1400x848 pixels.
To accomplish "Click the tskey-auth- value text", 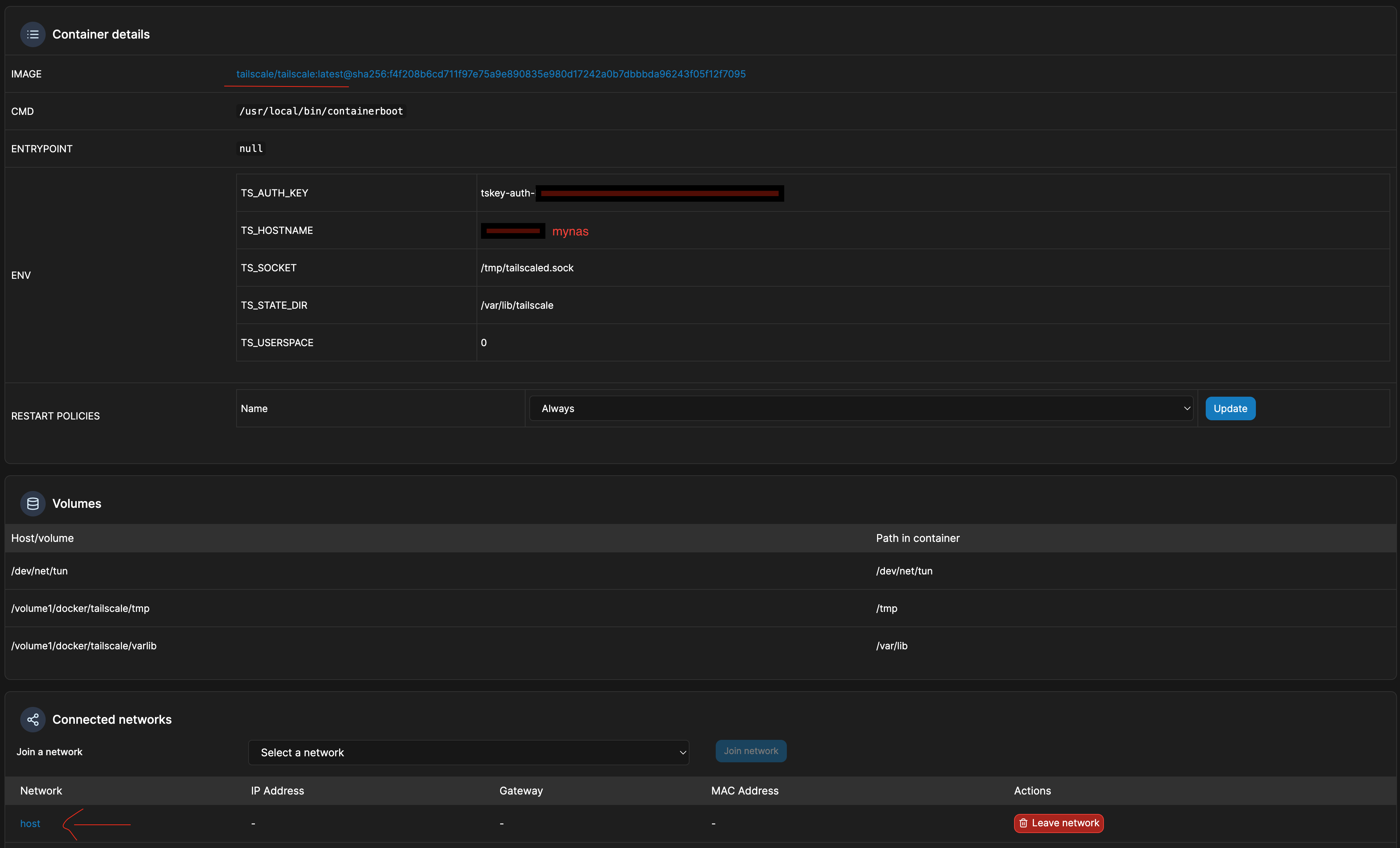I will [x=507, y=193].
